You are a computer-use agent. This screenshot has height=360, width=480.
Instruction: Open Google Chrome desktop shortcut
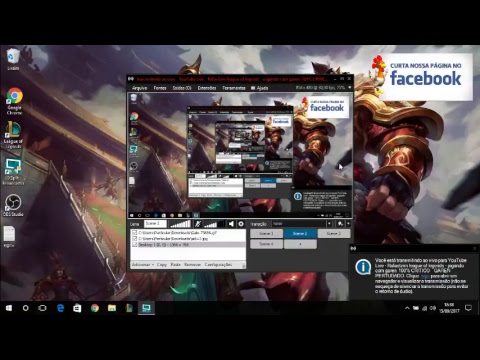coord(14,101)
